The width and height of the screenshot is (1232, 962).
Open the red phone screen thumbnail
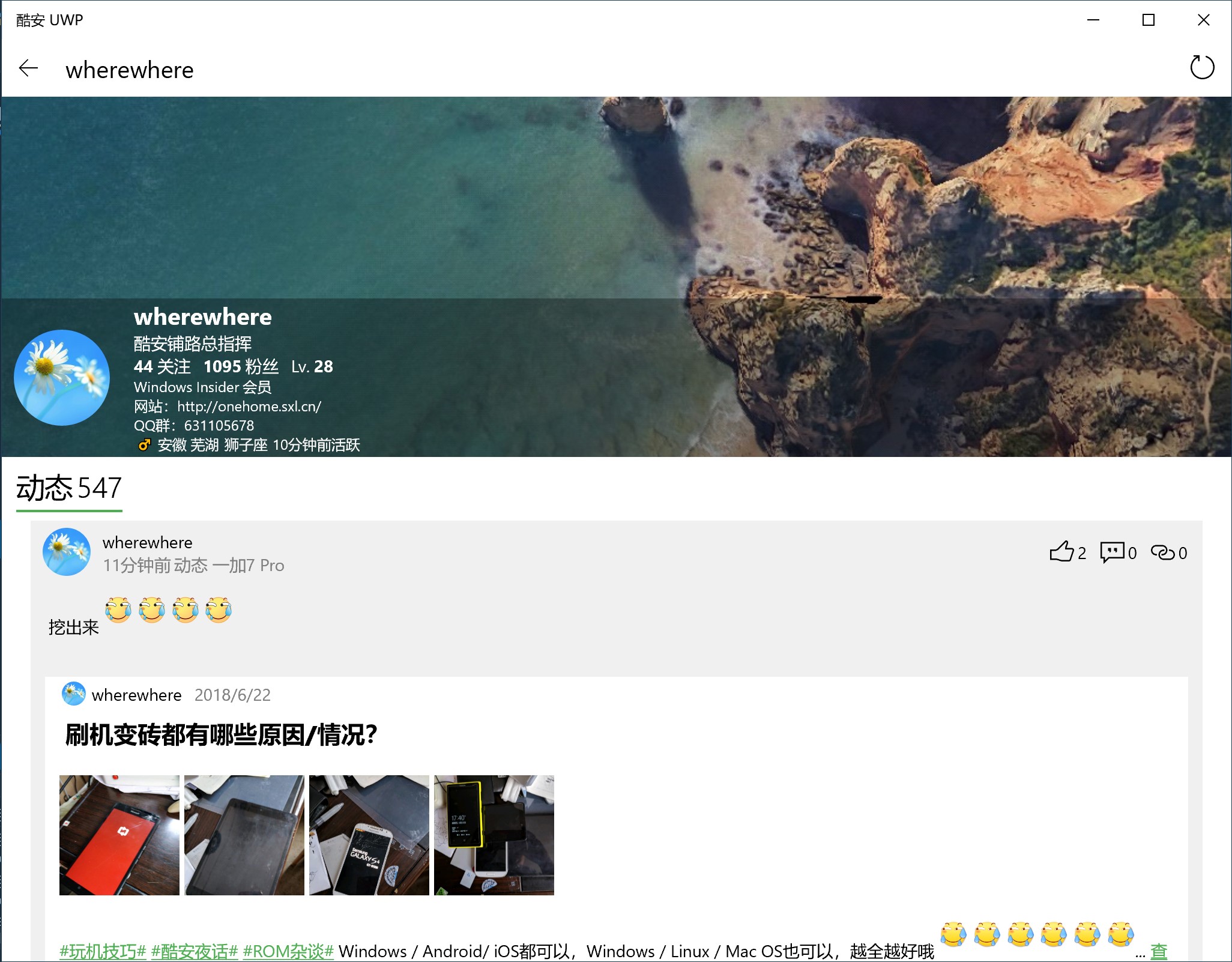pyautogui.click(x=119, y=835)
